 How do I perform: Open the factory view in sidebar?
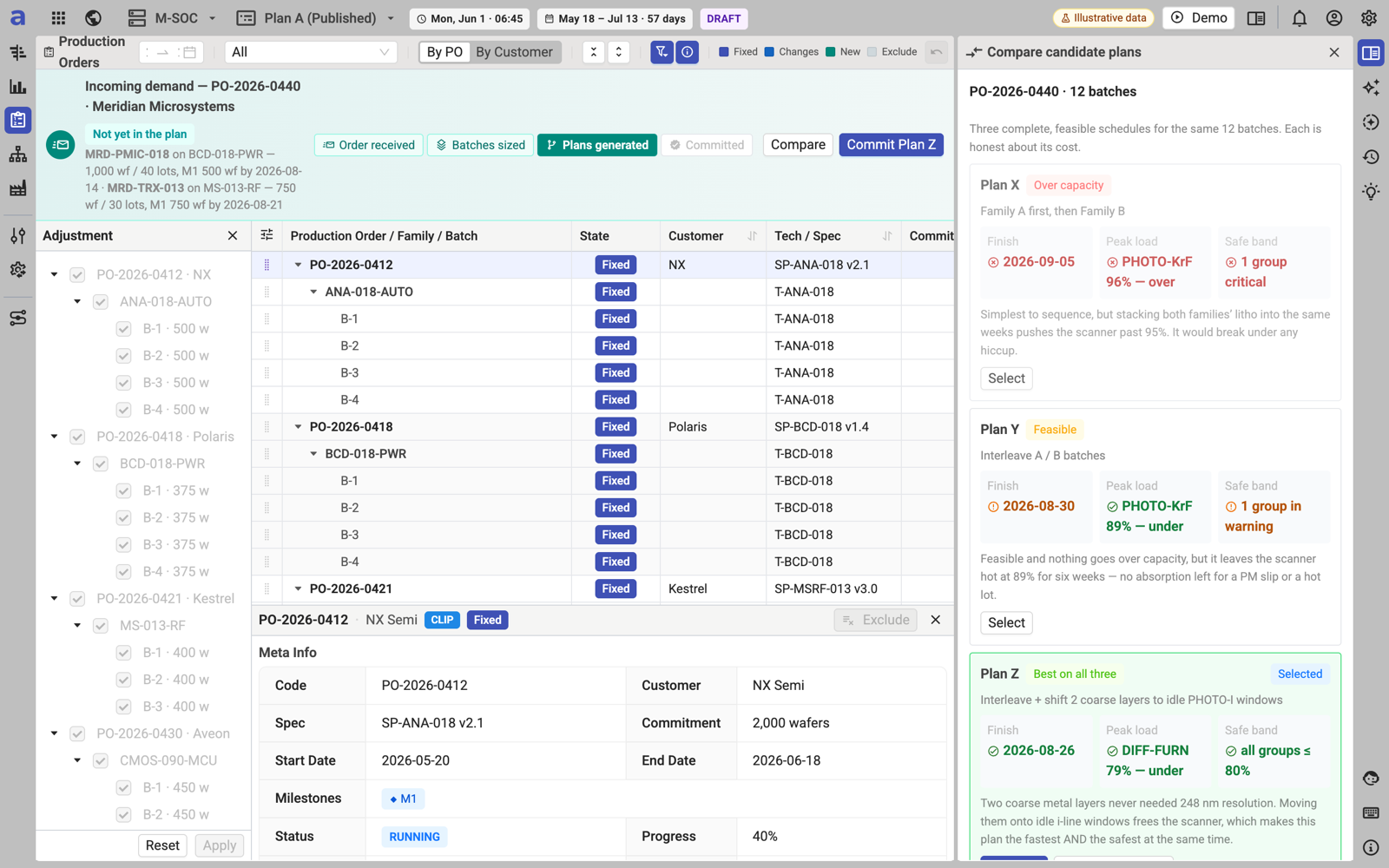17,188
